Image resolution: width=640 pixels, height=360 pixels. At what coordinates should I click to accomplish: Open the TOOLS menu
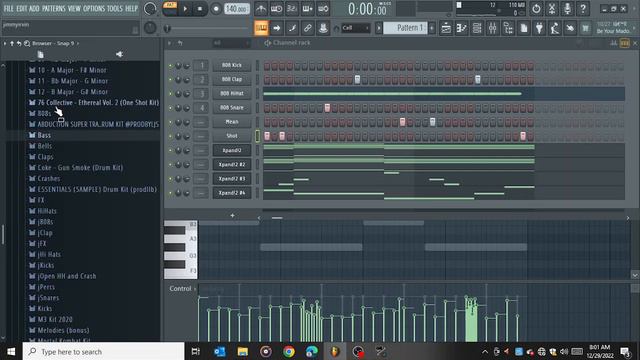115,8
